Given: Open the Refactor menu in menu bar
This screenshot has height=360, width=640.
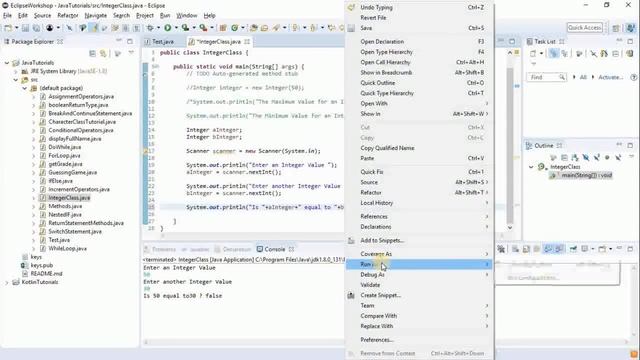Looking at the screenshot, I should coord(68,16).
